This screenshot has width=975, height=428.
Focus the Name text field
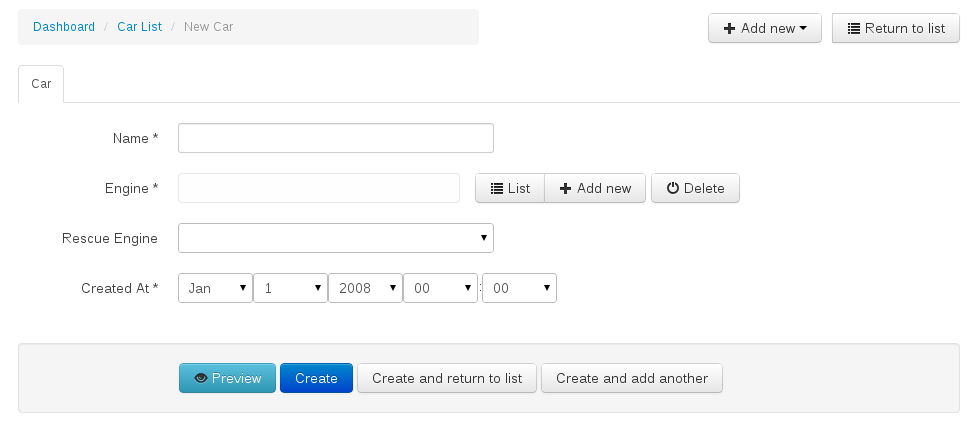pos(335,138)
